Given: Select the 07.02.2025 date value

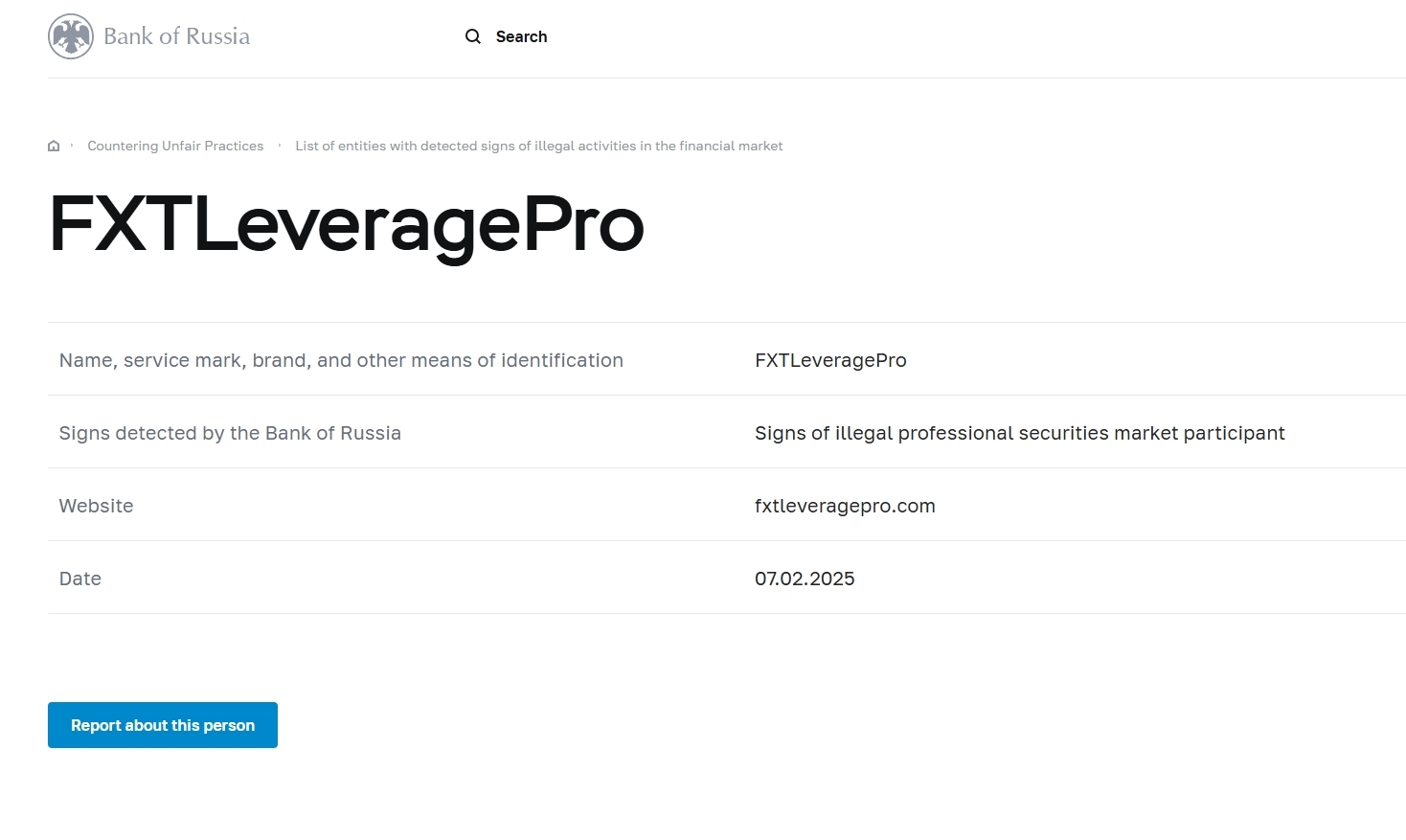Looking at the screenshot, I should coord(805,579).
